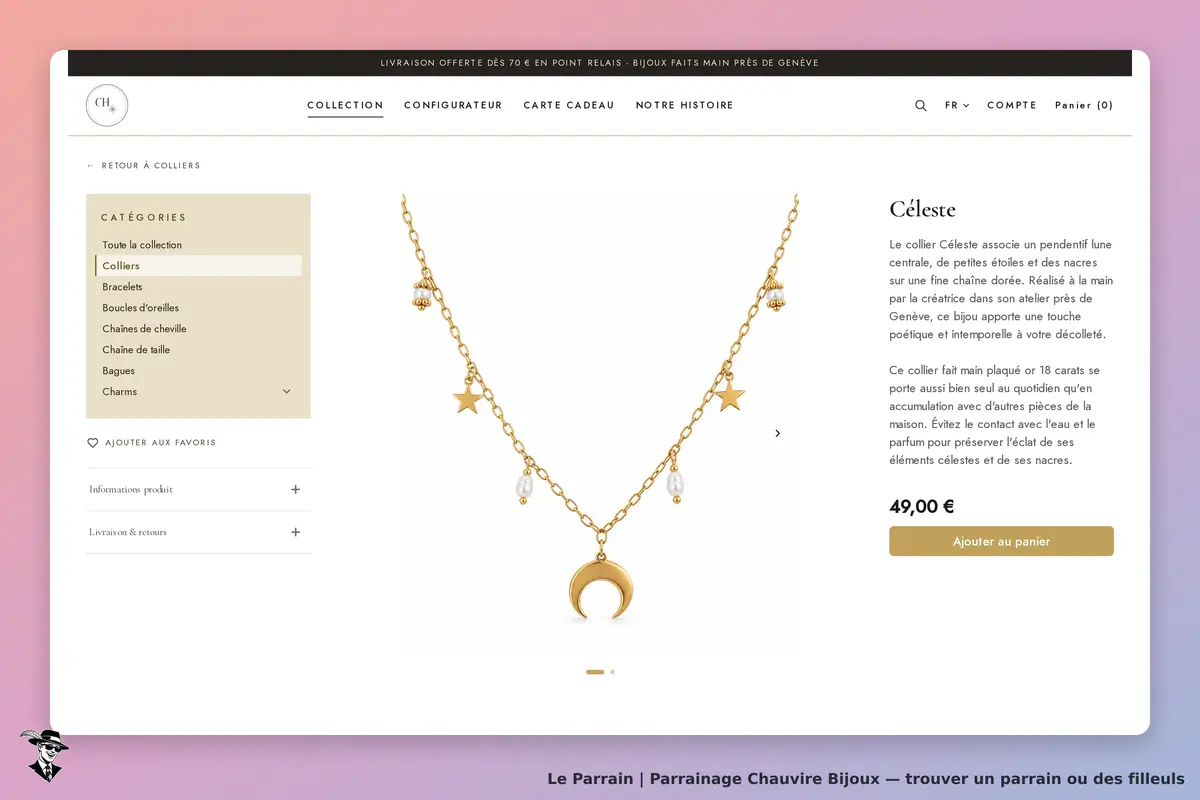The width and height of the screenshot is (1200, 800).
Task: Open the Collection menu
Action: 345,105
